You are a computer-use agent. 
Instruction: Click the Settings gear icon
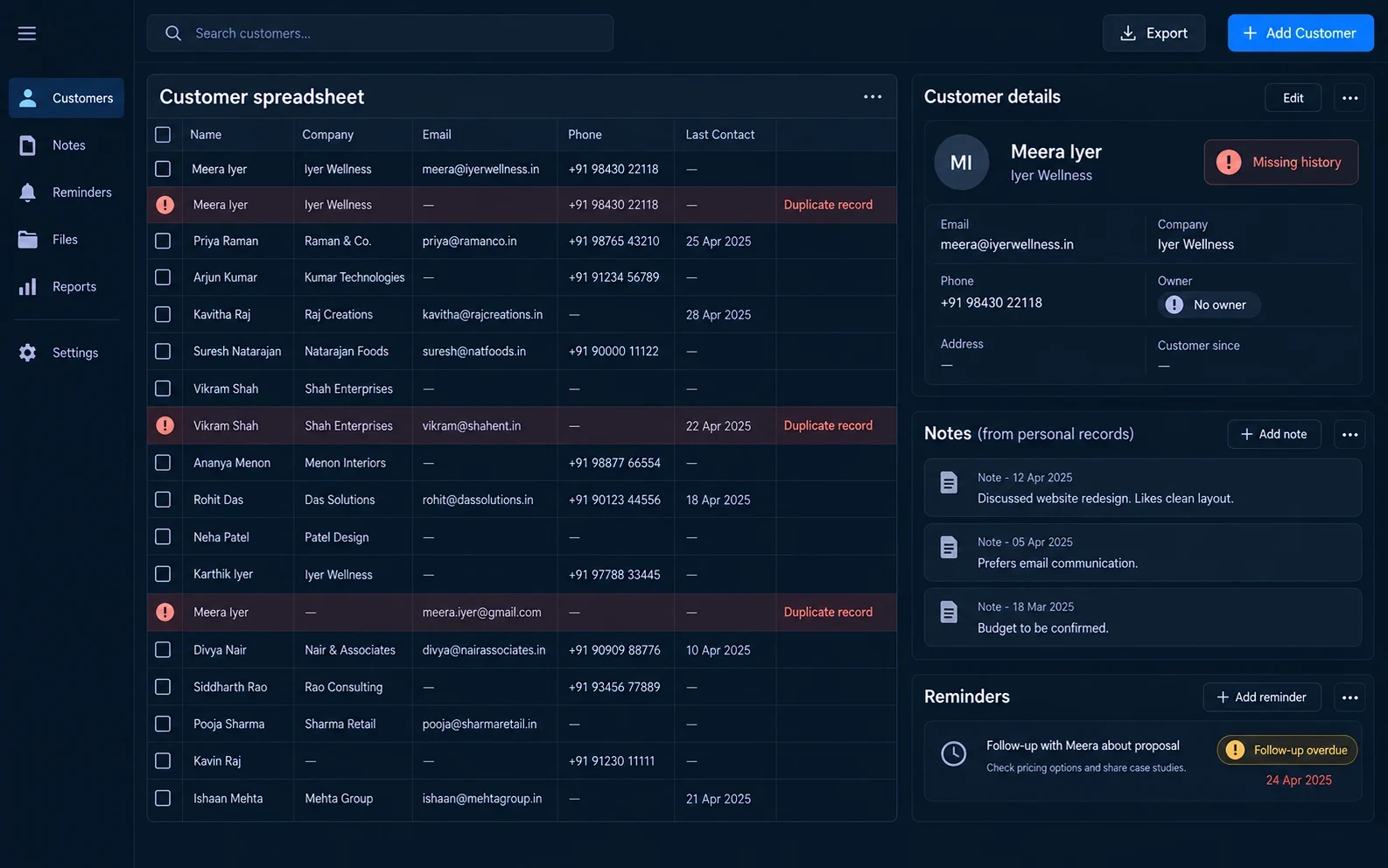click(x=28, y=353)
